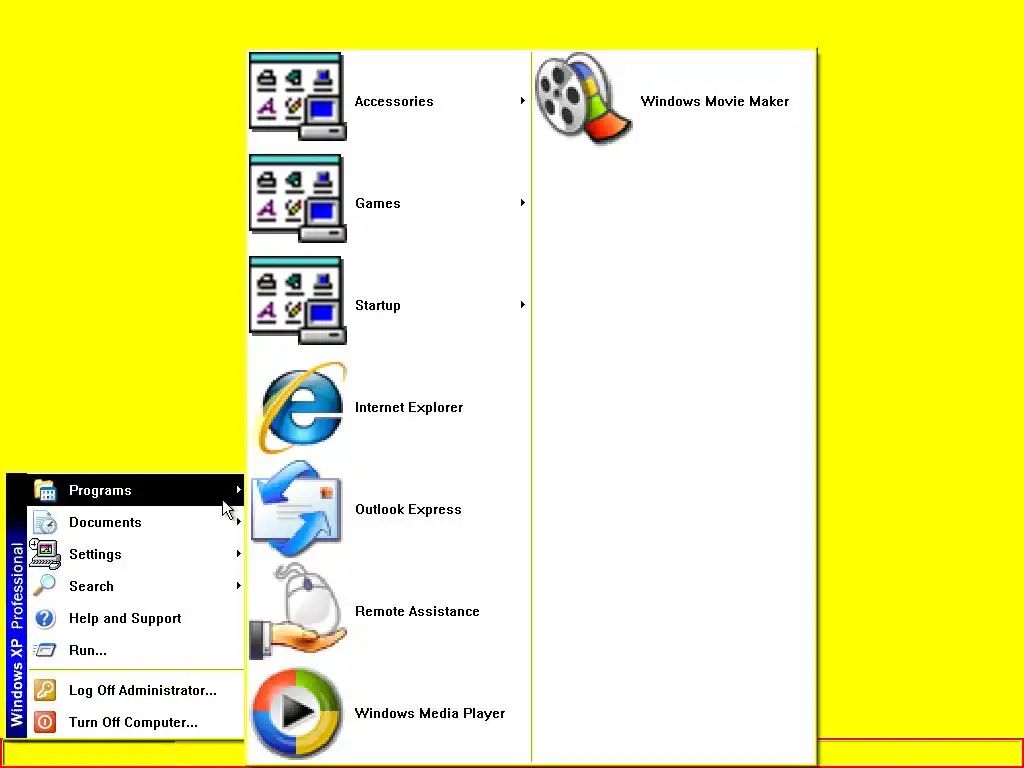Expand the Programs submenu arrow

coord(238,490)
